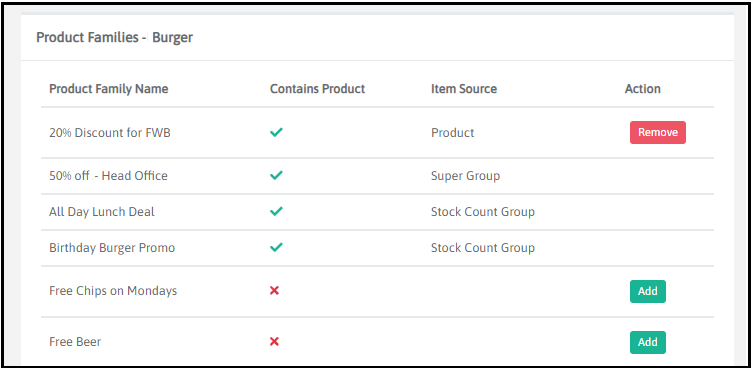Click Product item source in first row

452,132
